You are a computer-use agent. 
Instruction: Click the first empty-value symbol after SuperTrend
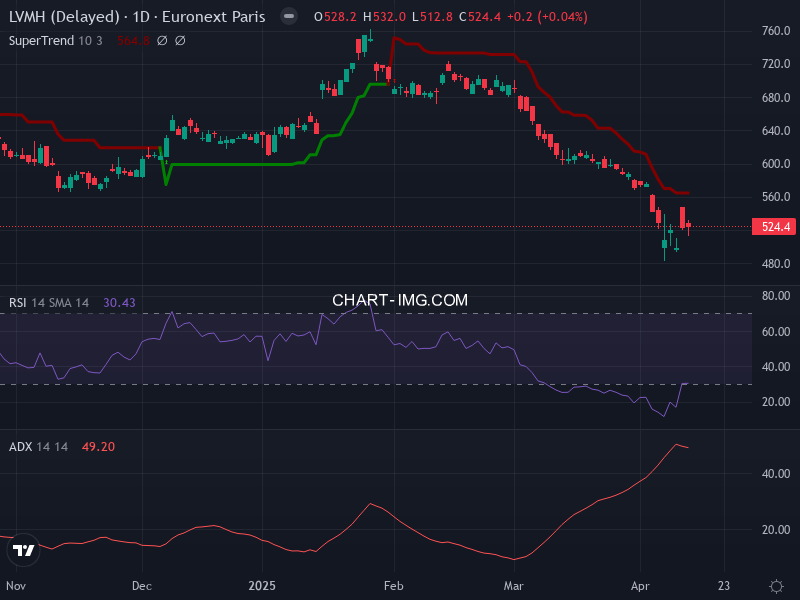pos(162,41)
